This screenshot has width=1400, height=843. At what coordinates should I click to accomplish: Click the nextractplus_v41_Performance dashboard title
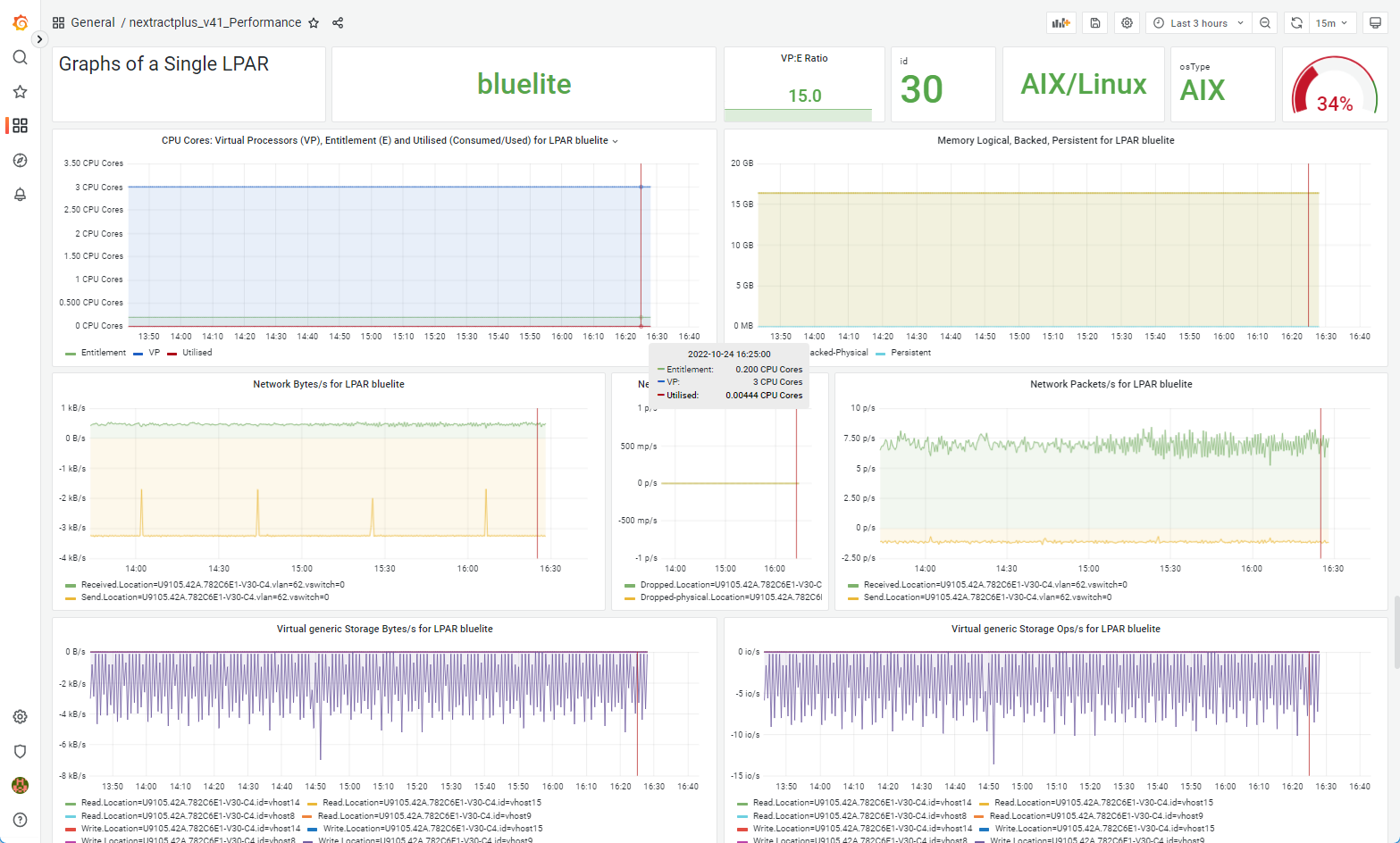(x=215, y=23)
